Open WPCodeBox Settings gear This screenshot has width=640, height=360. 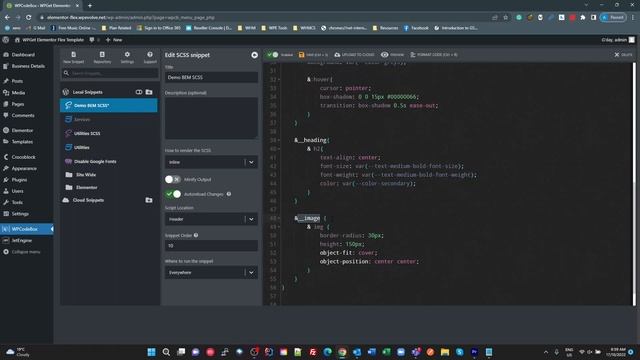coord(127,57)
